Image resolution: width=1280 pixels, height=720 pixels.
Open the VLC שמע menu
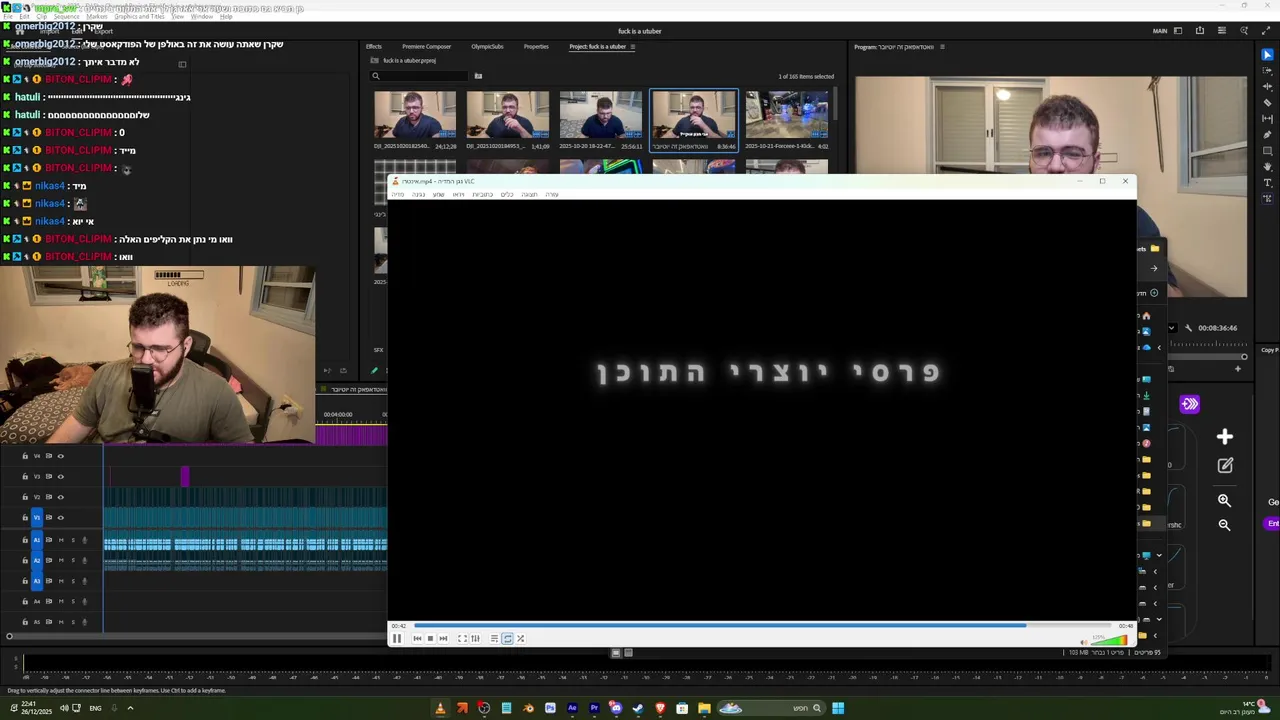tap(438, 194)
